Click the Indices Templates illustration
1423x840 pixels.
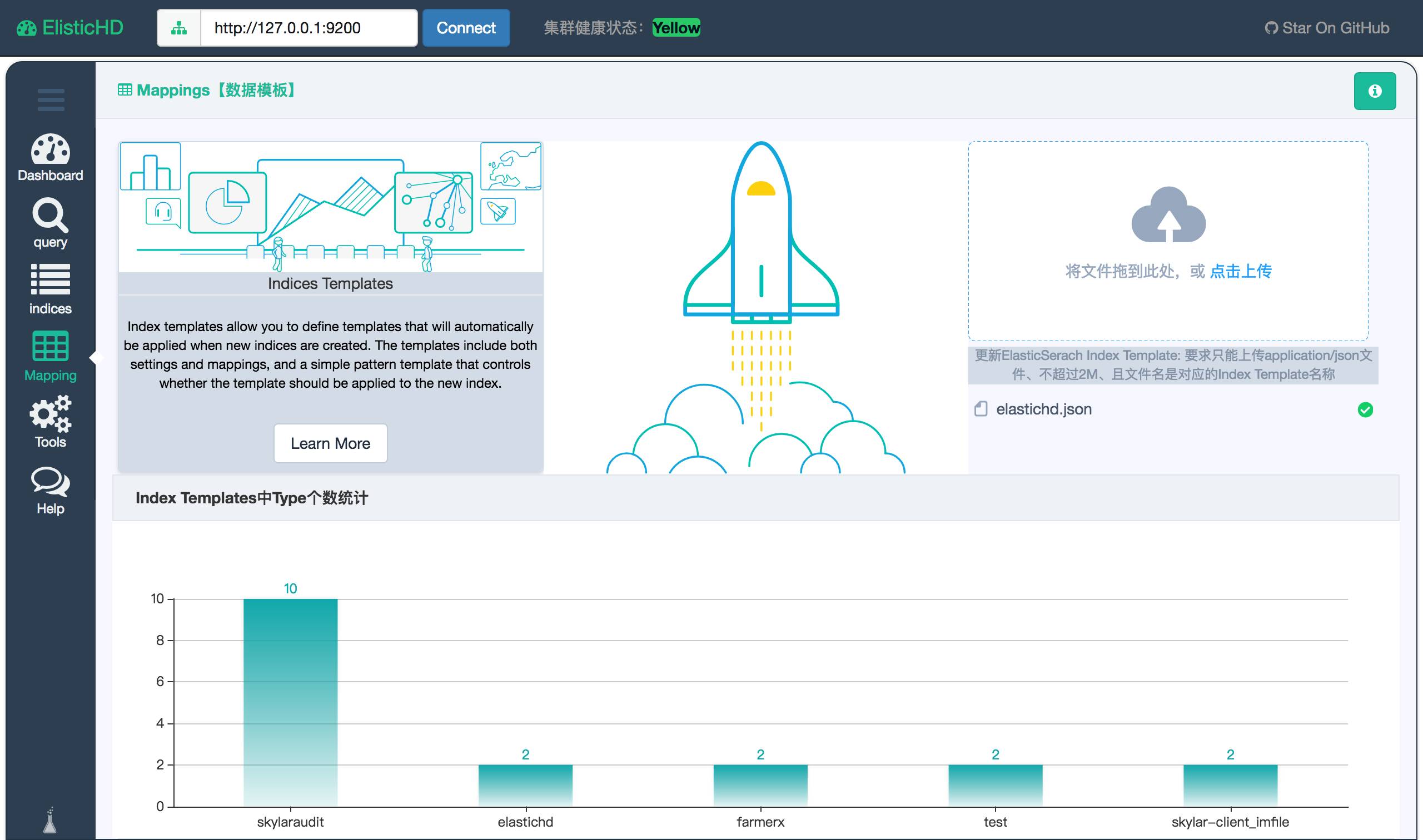coord(331,207)
